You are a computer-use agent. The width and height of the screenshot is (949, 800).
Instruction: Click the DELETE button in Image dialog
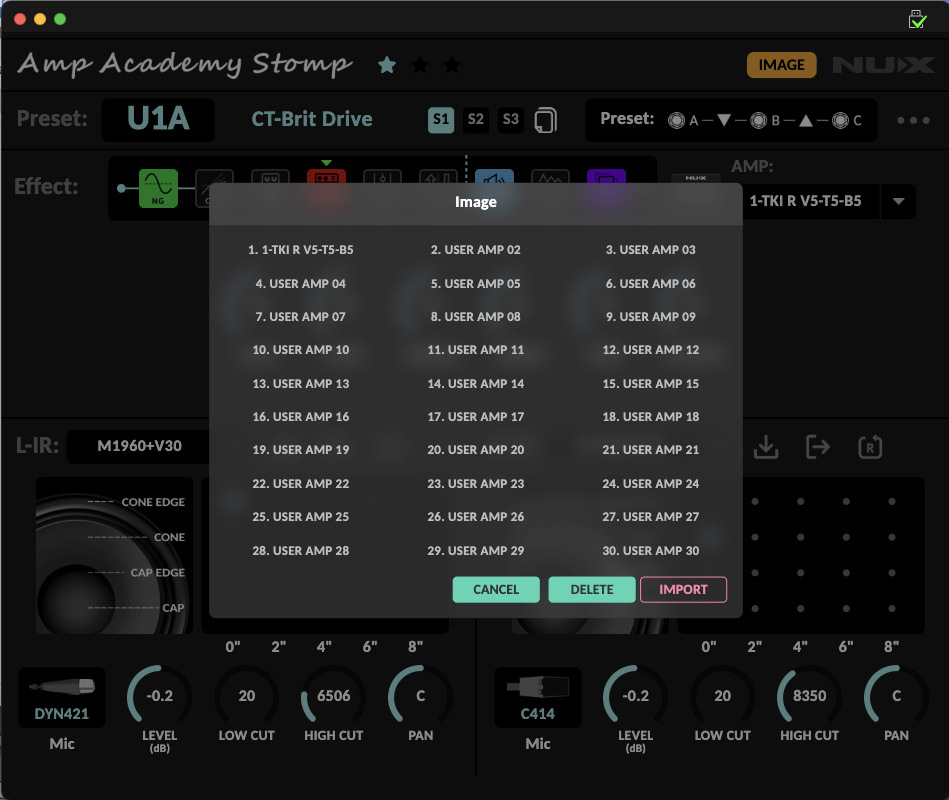click(x=591, y=589)
